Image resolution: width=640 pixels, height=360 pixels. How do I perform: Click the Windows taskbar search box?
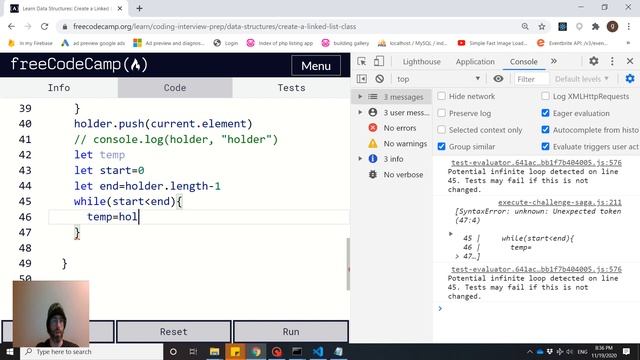point(92,351)
